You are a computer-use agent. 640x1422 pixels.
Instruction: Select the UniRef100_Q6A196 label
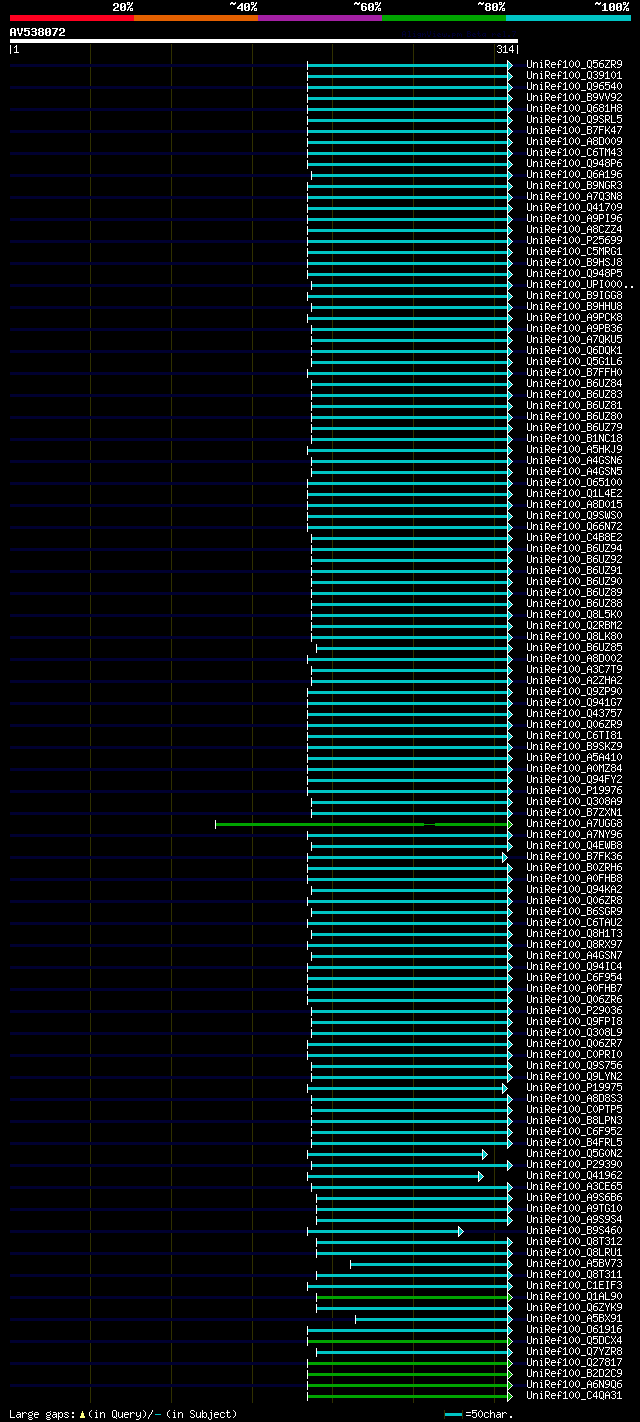pyautogui.click(x=574, y=174)
